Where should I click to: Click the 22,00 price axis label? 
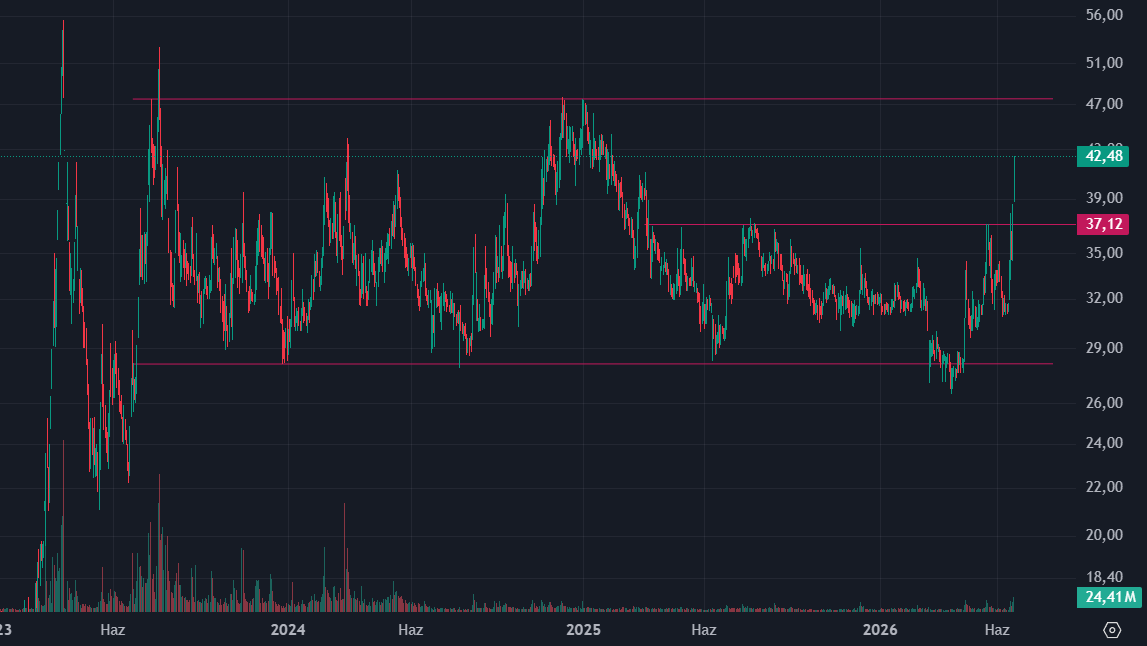point(1104,487)
